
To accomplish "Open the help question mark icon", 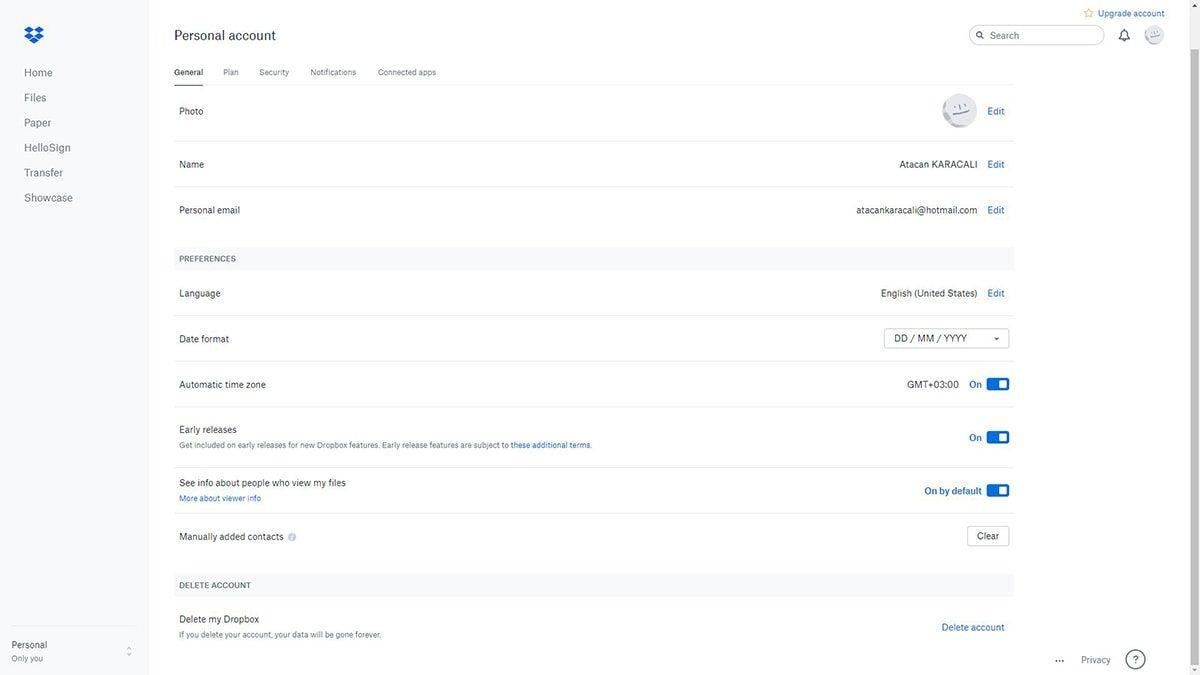I will (1135, 659).
